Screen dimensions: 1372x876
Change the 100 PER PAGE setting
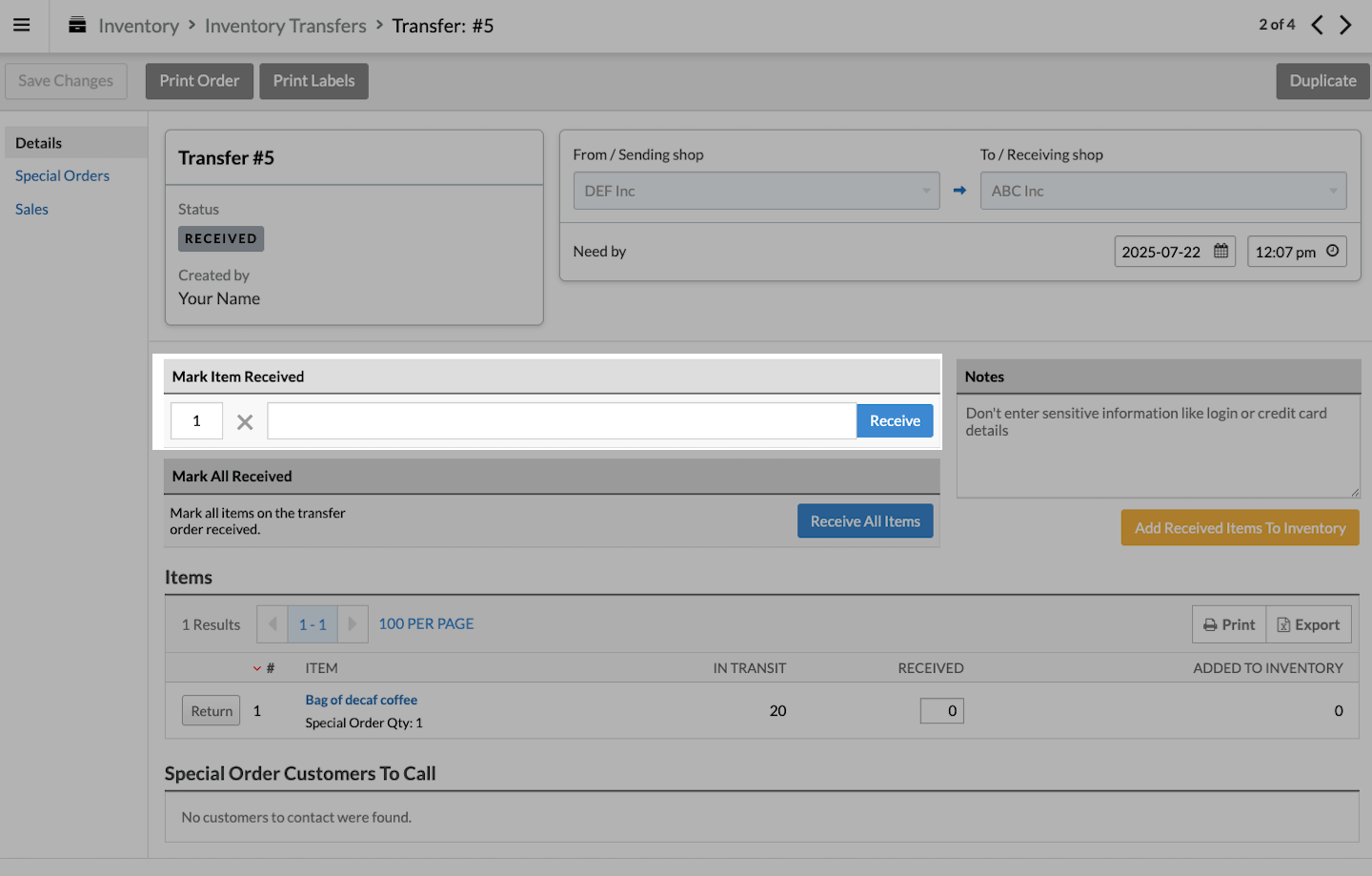click(x=426, y=623)
